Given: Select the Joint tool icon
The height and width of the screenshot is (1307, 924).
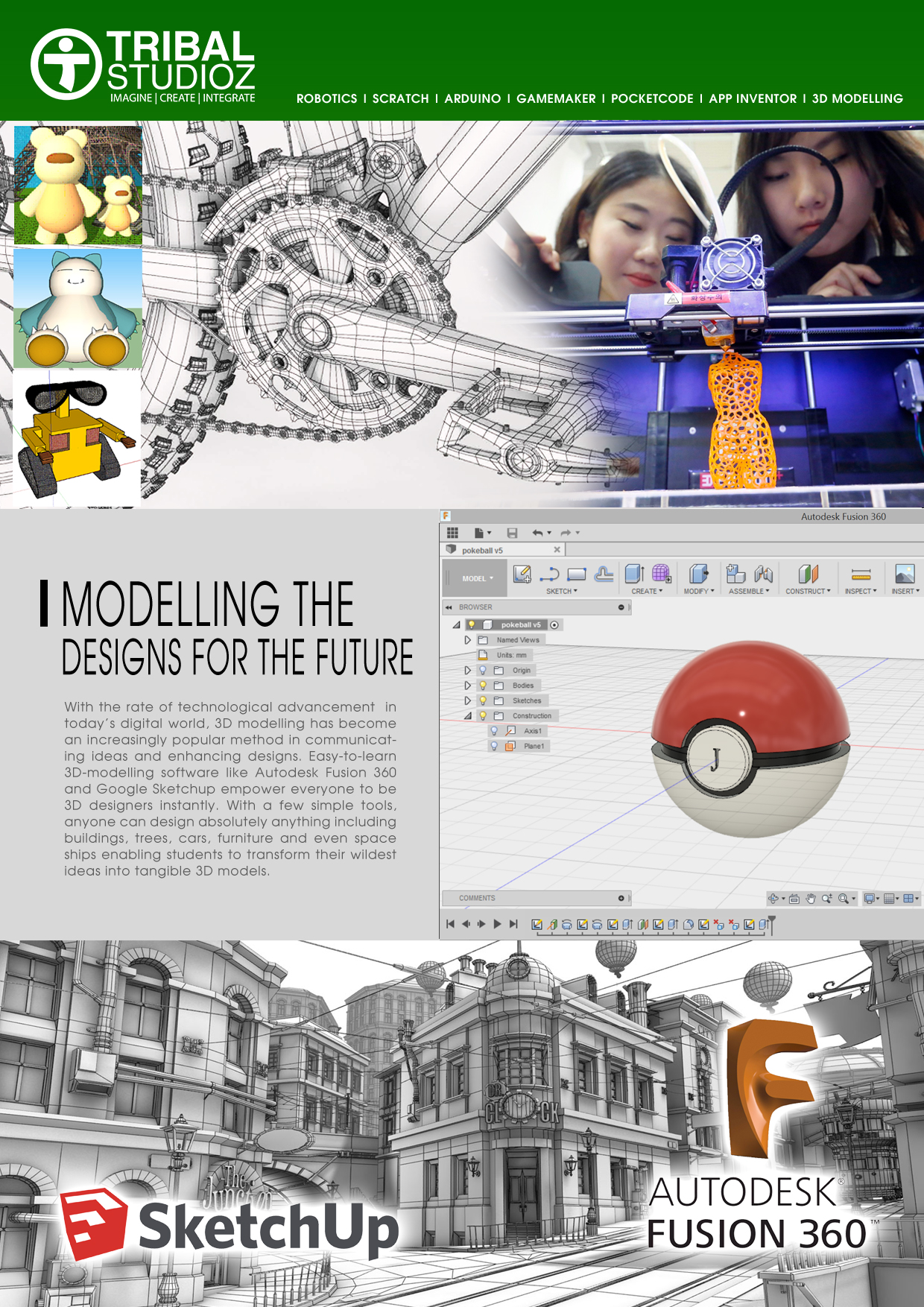Looking at the screenshot, I should tap(763, 574).
